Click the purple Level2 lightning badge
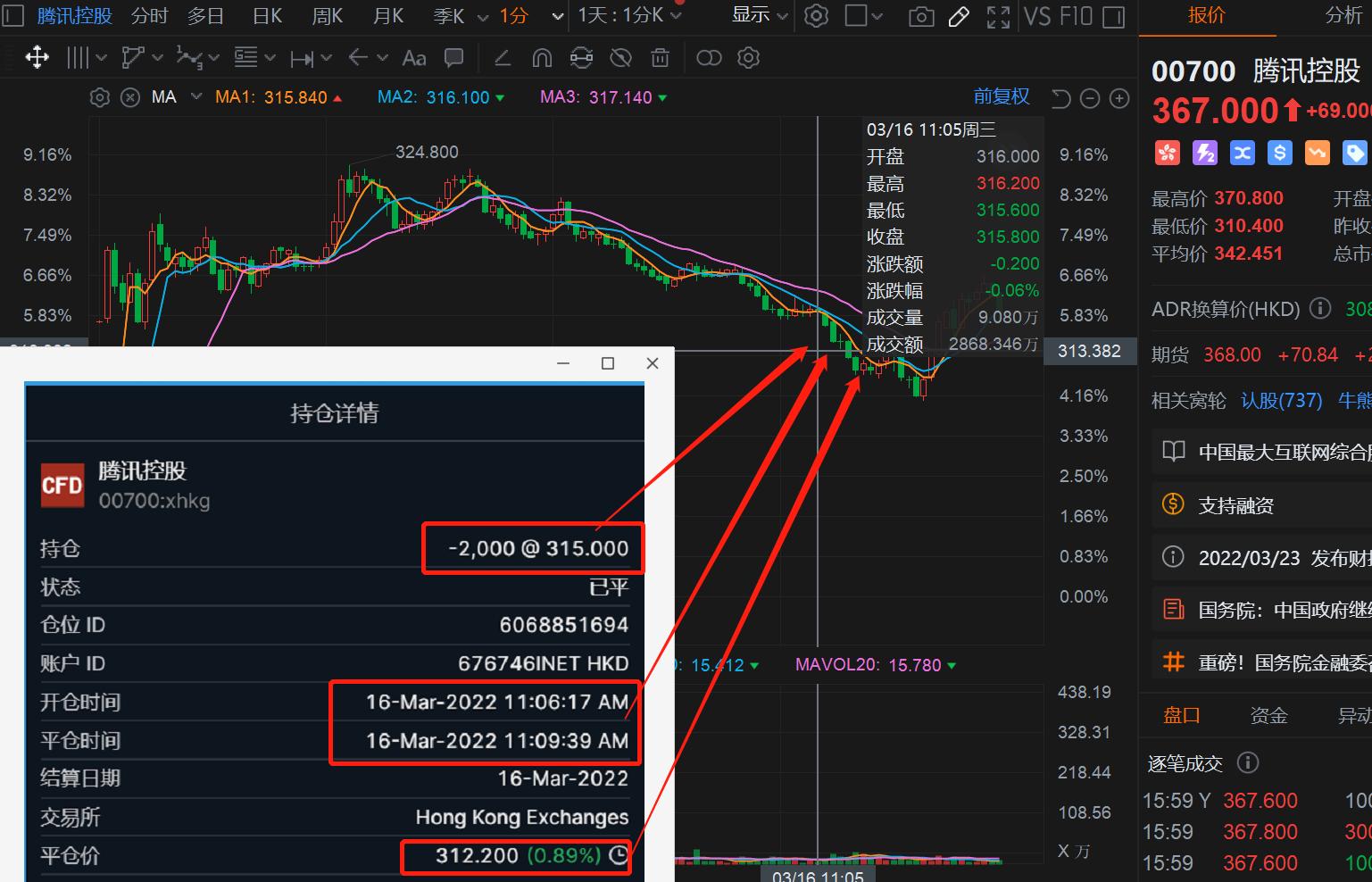The width and height of the screenshot is (1372, 882). coord(1205,153)
